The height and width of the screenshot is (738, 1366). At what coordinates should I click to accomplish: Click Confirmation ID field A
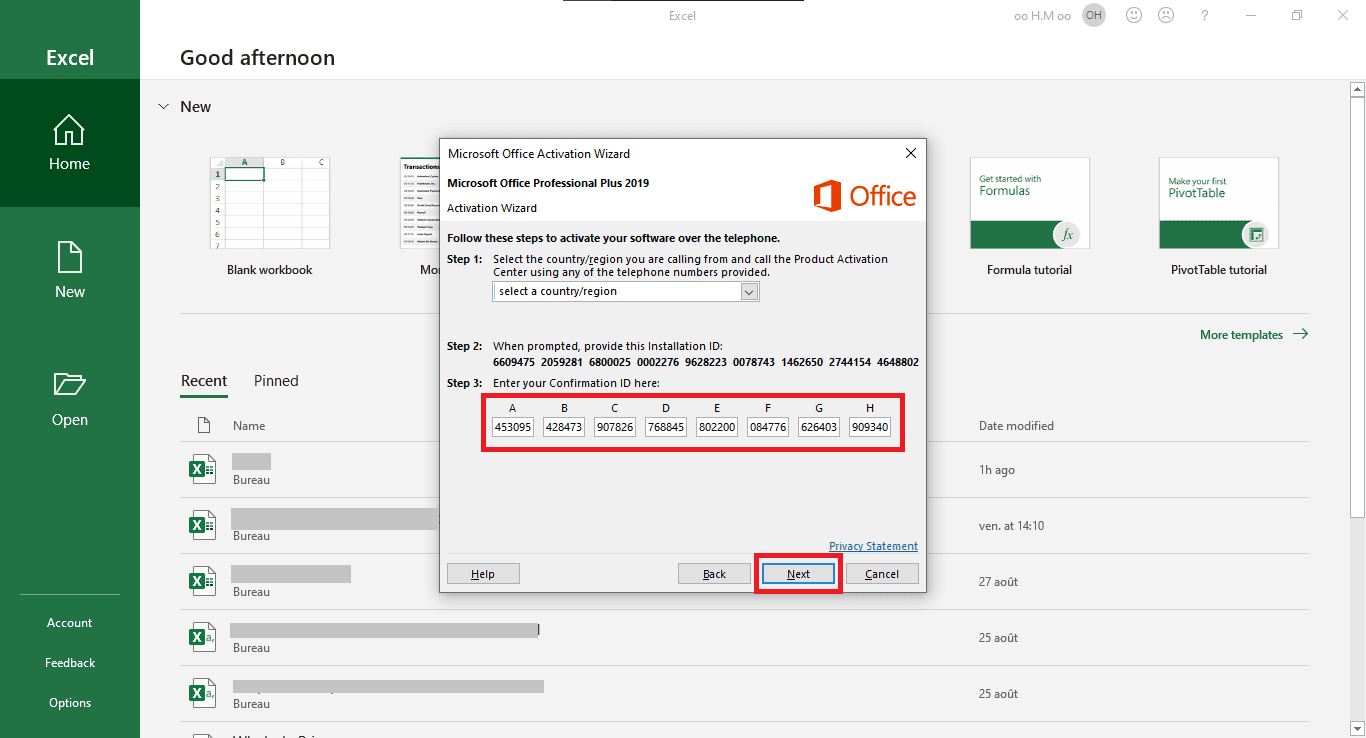tap(513, 427)
